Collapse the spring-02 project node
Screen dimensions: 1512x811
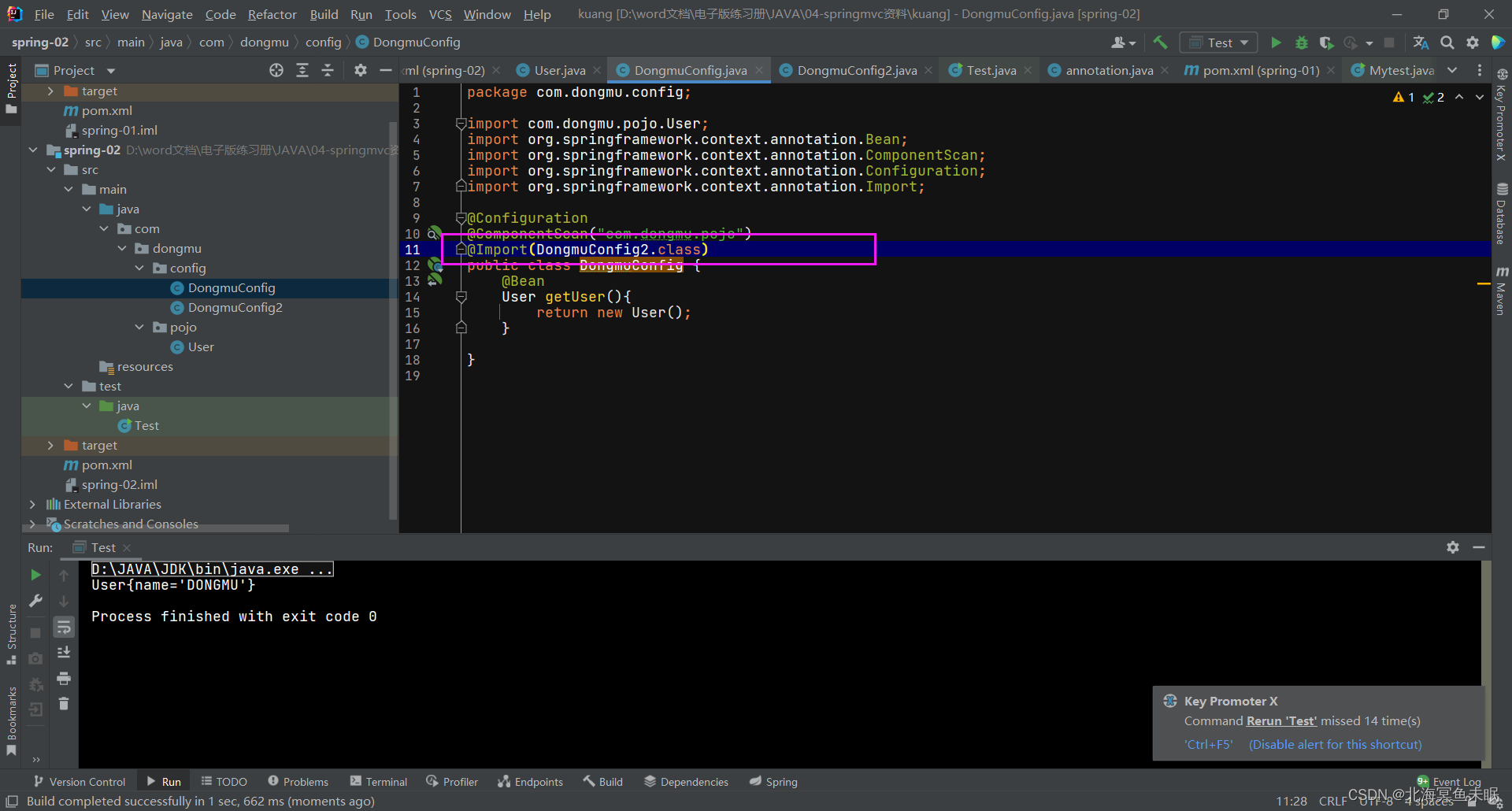click(x=33, y=150)
